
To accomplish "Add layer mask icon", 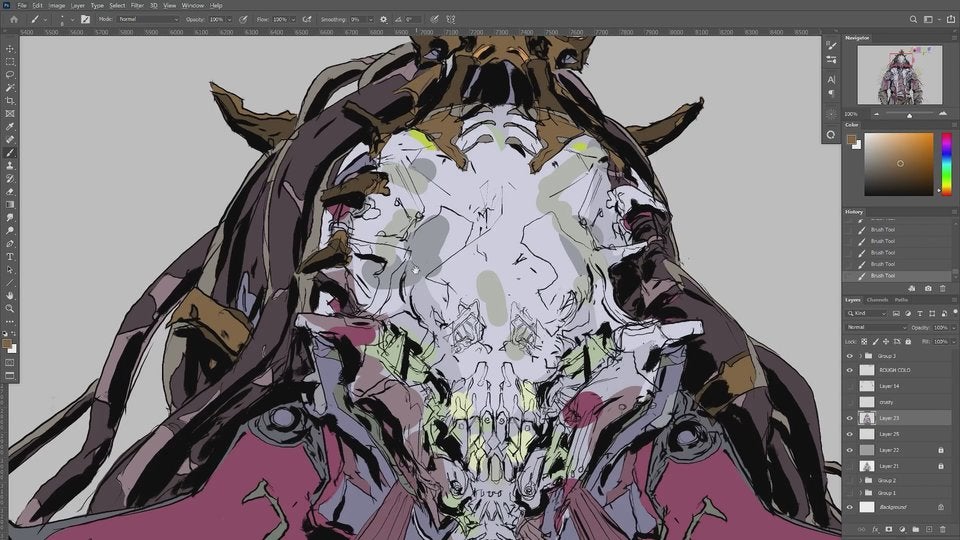I will point(888,529).
